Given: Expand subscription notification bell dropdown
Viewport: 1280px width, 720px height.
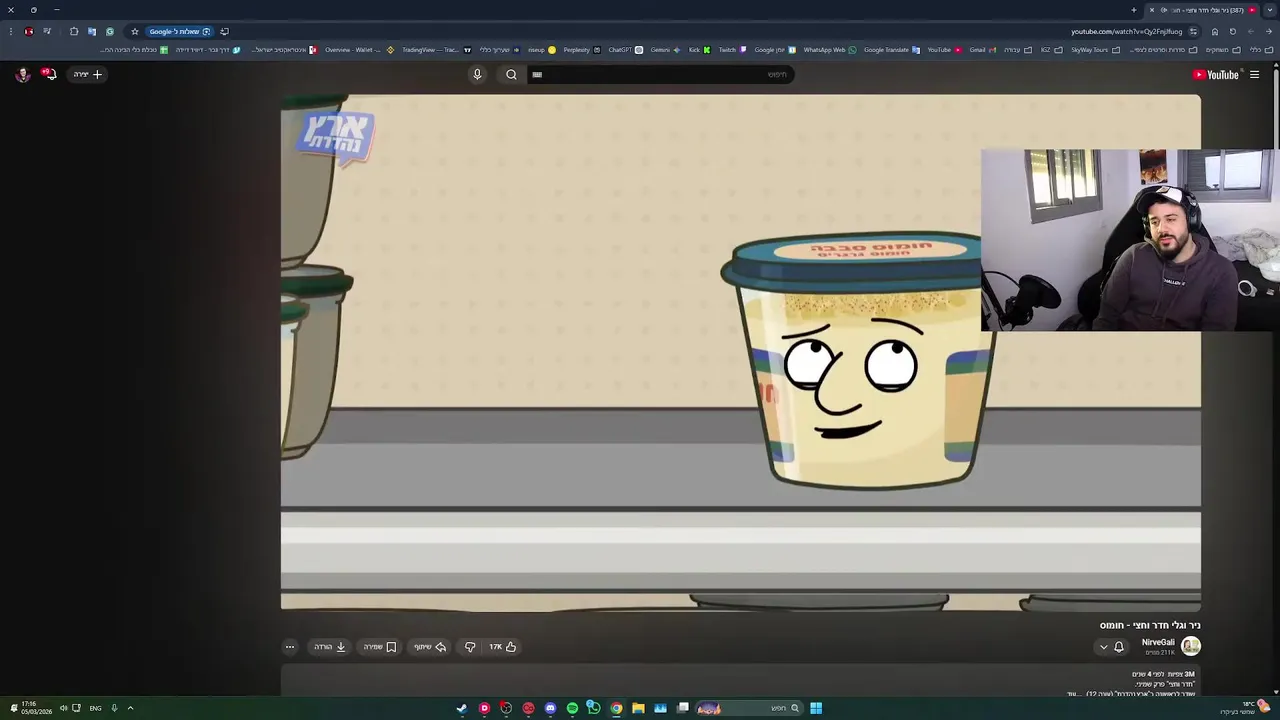Looking at the screenshot, I should [1111, 647].
